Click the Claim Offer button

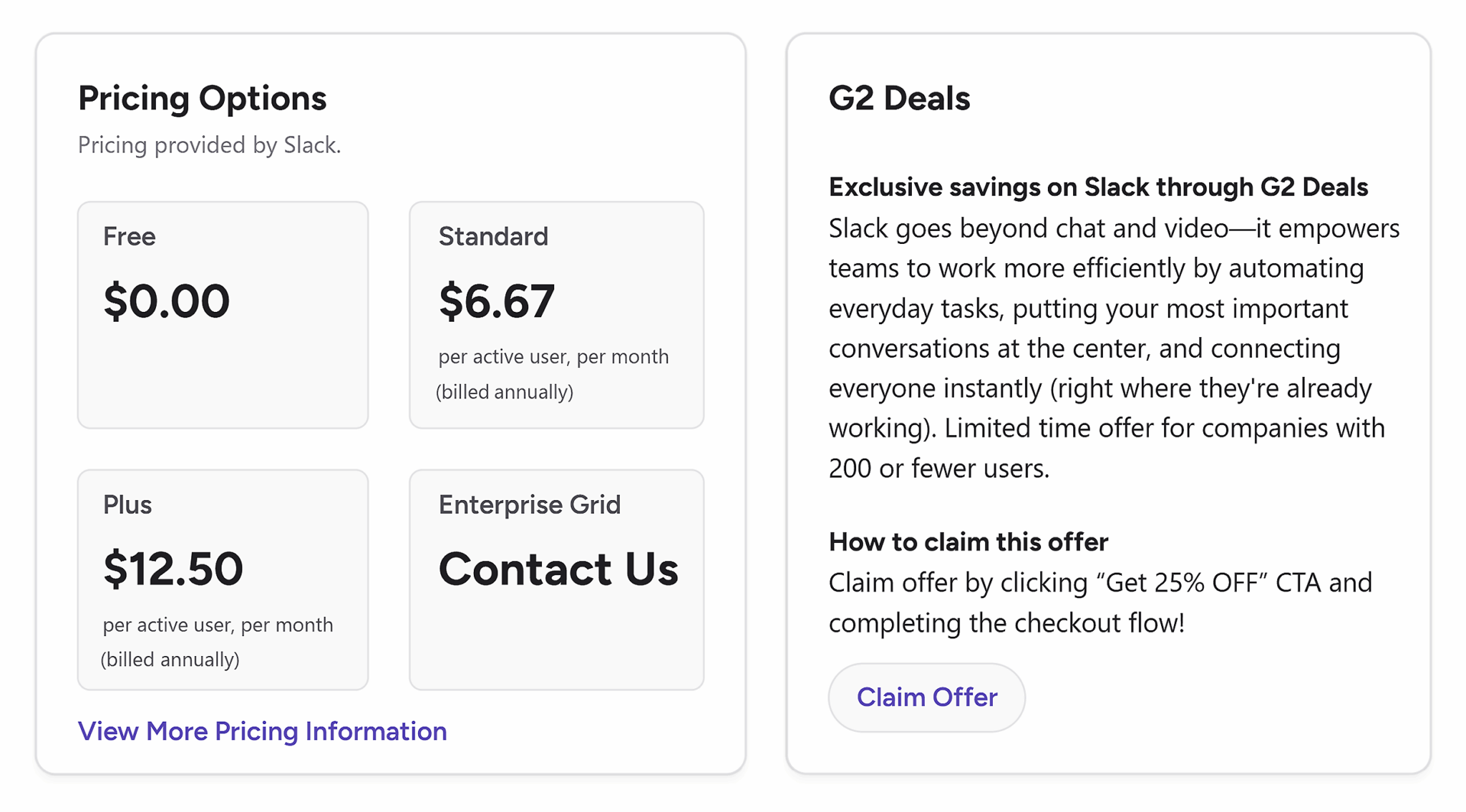point(926,697)
